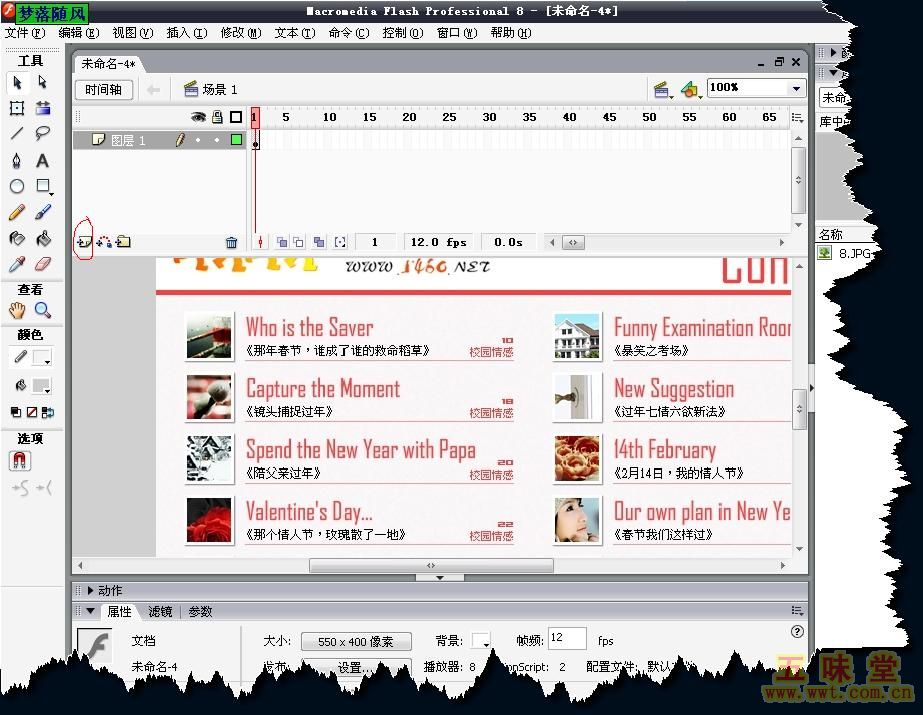Switch to the 滤镜 tab
This screenshot has width=923, height=715.
point(160,612)
